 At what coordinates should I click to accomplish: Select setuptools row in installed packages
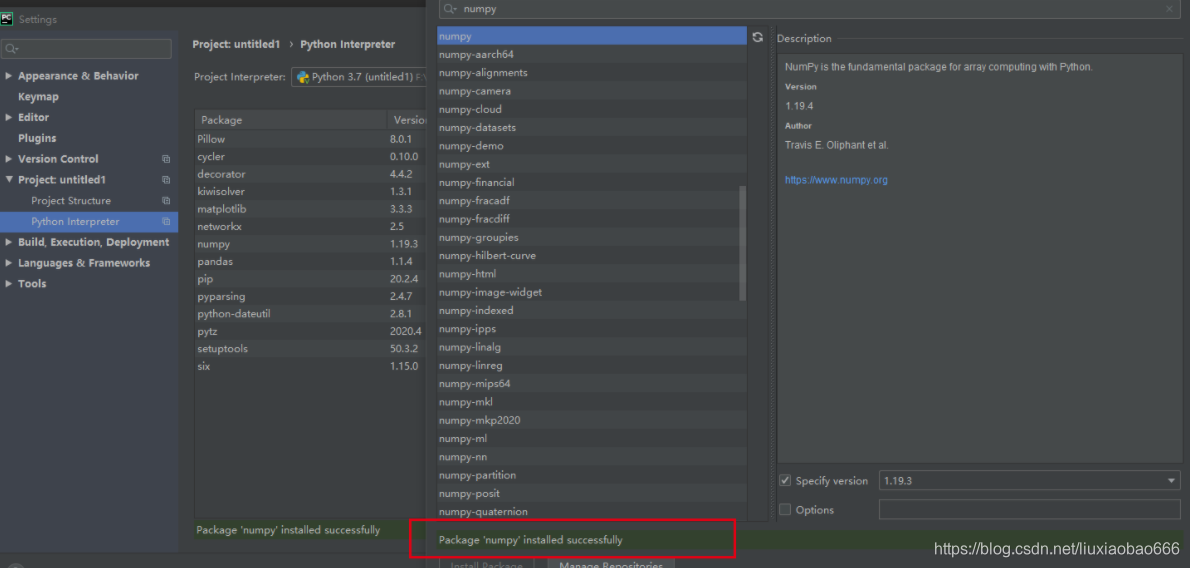pos(310,349)
